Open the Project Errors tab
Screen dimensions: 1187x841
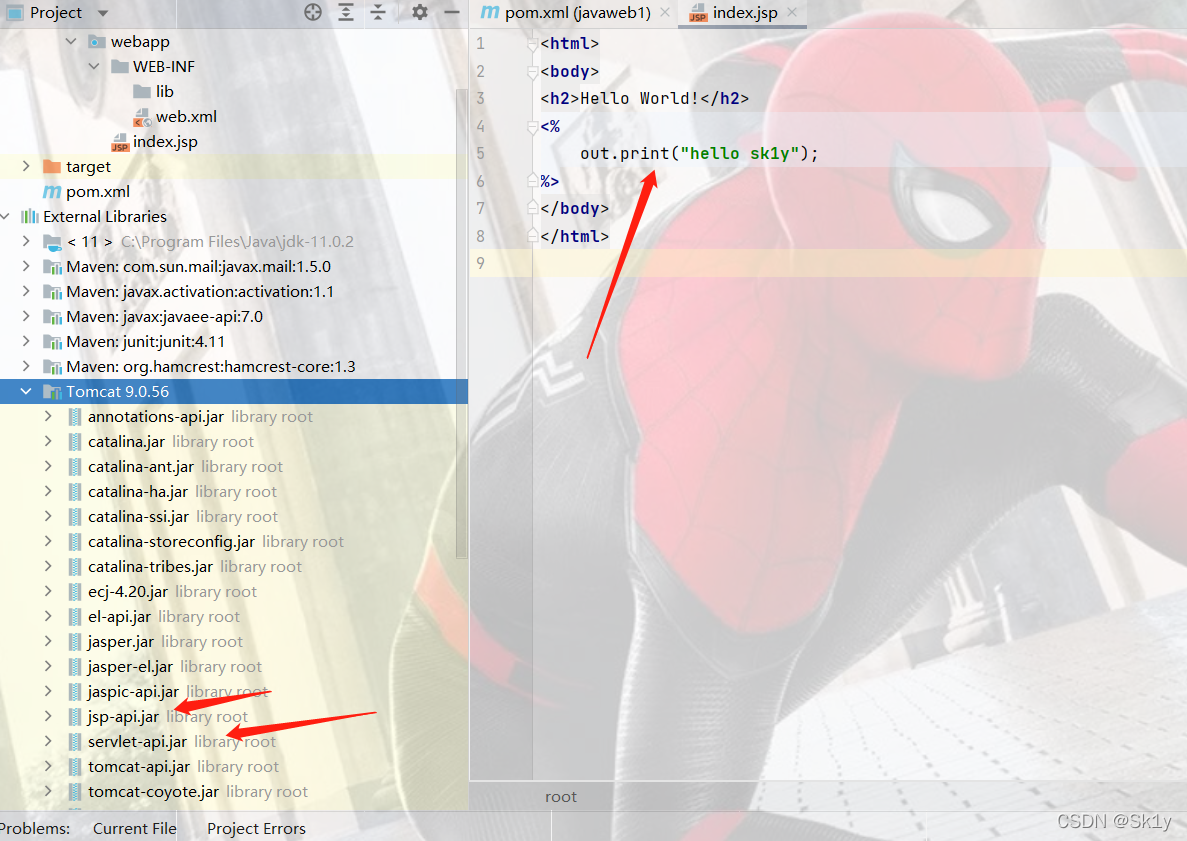[257, 828]
